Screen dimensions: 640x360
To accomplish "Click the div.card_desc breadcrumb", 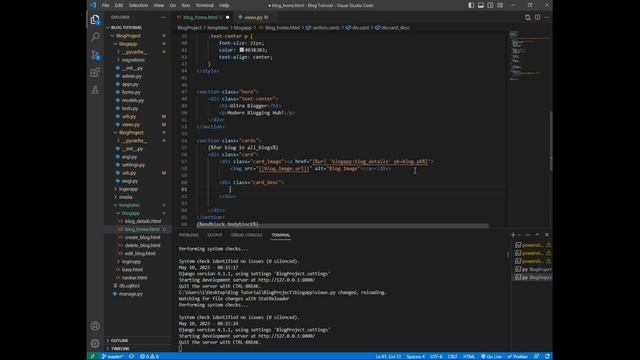I will pyautogui.click(x=392, y=28).
